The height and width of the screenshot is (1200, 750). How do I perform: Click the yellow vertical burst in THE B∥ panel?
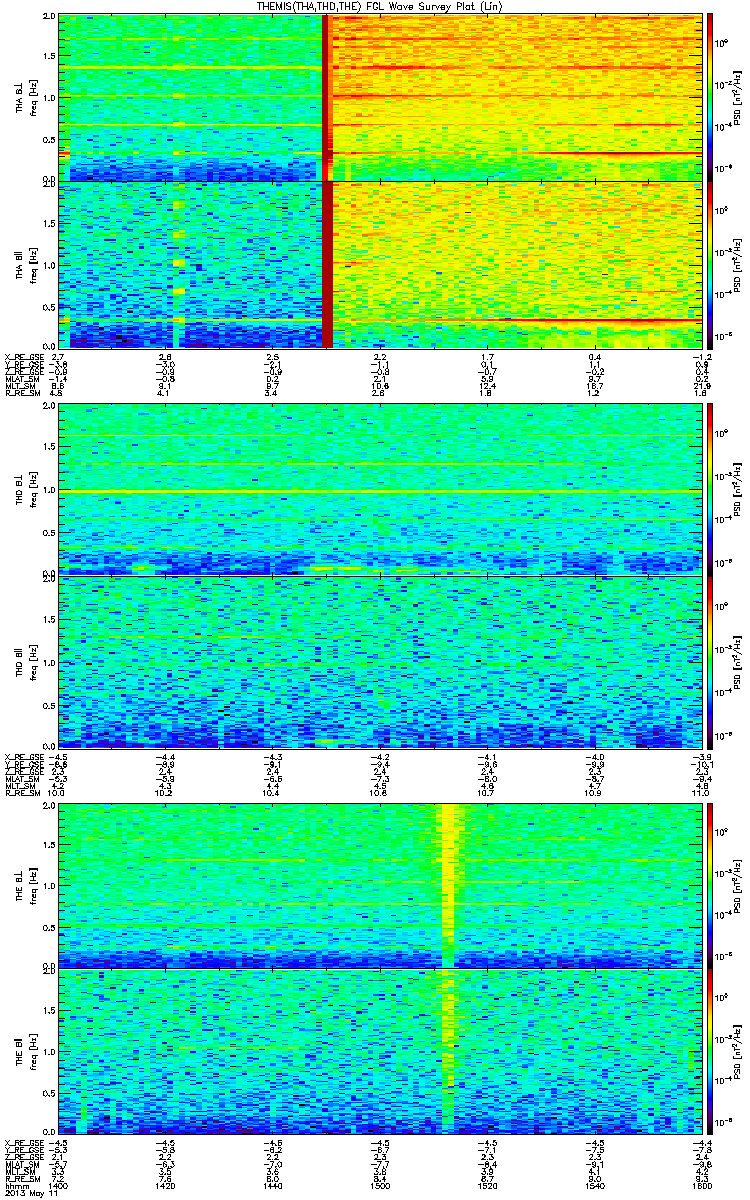coord(449,1052)
